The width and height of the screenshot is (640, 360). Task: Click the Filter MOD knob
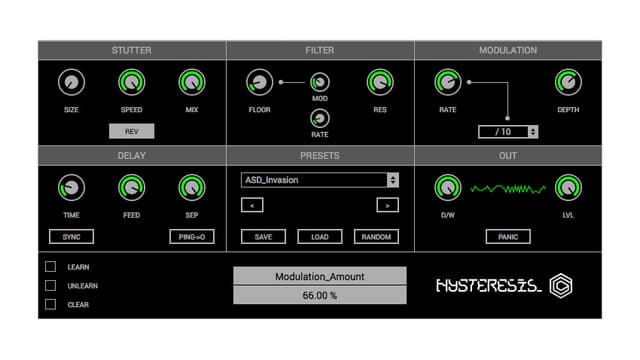[320, 82]
